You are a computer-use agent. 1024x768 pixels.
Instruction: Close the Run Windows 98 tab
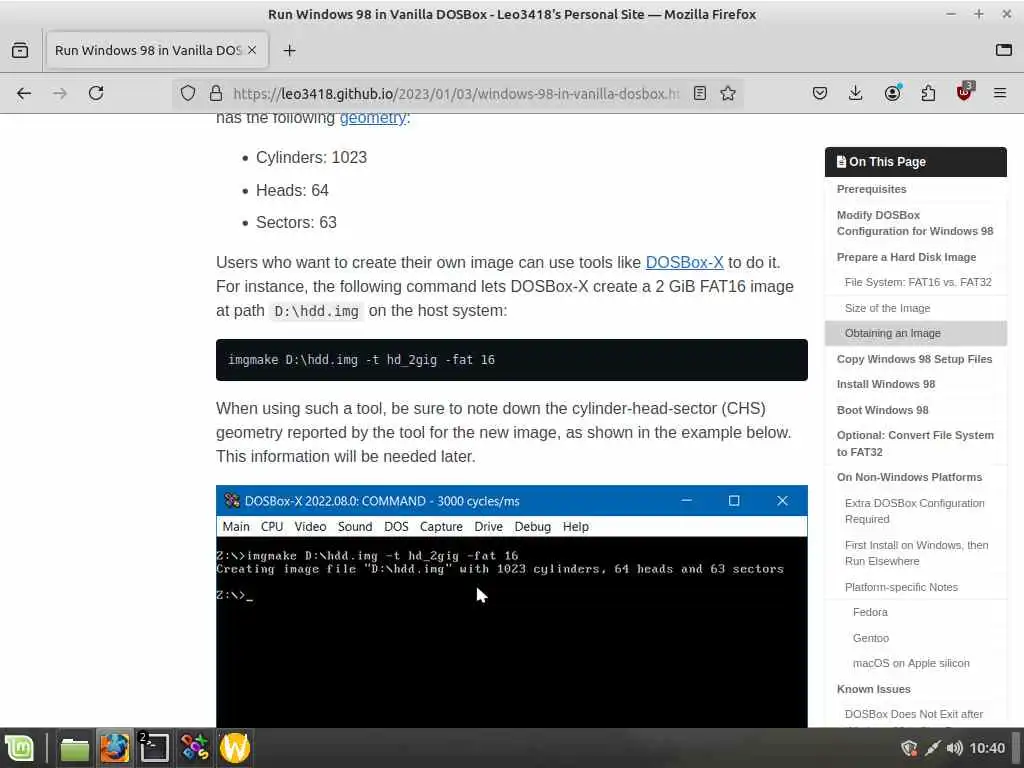(x=252, y=50)
